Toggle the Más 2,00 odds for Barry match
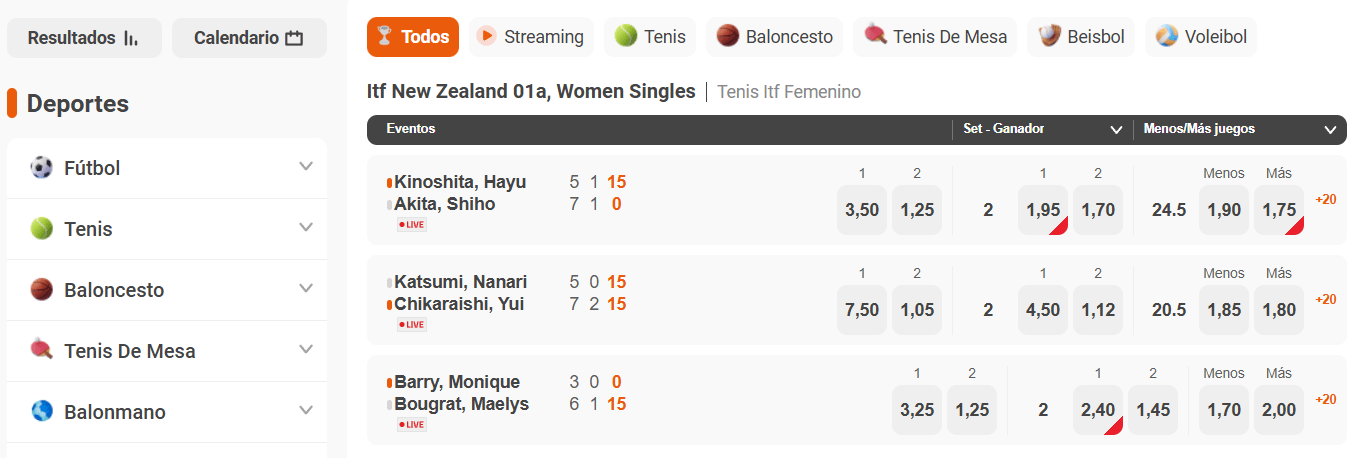The image size is (1362, 458). (x=1279, y=410)
